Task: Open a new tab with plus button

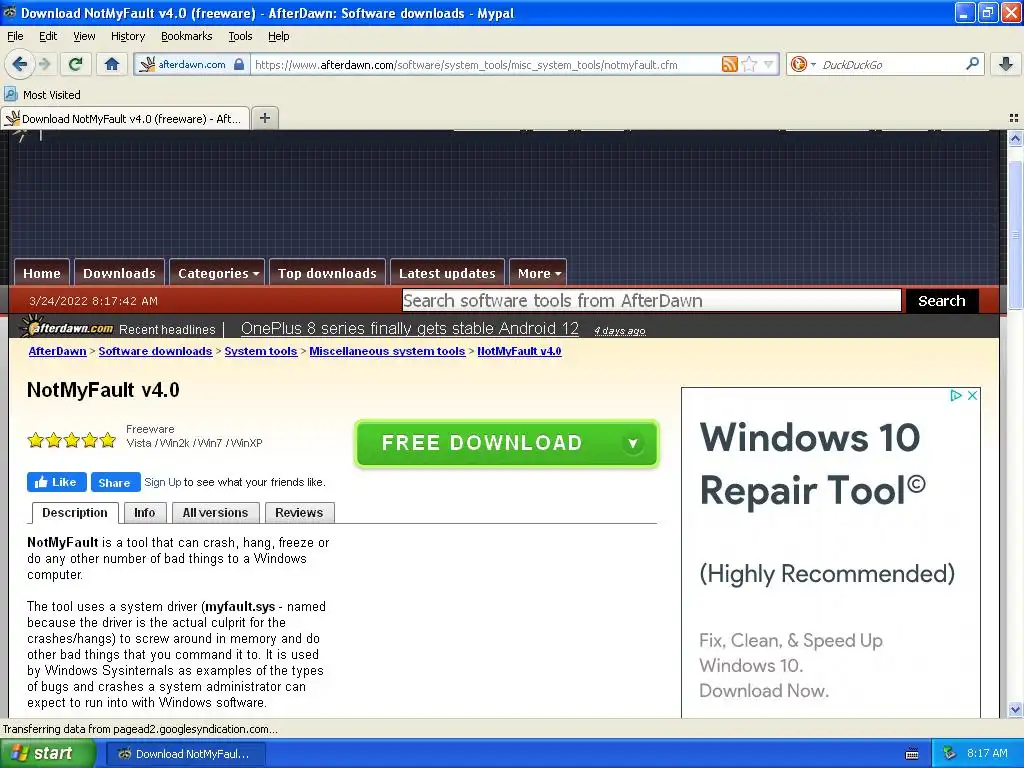Action: pos(264,118)
